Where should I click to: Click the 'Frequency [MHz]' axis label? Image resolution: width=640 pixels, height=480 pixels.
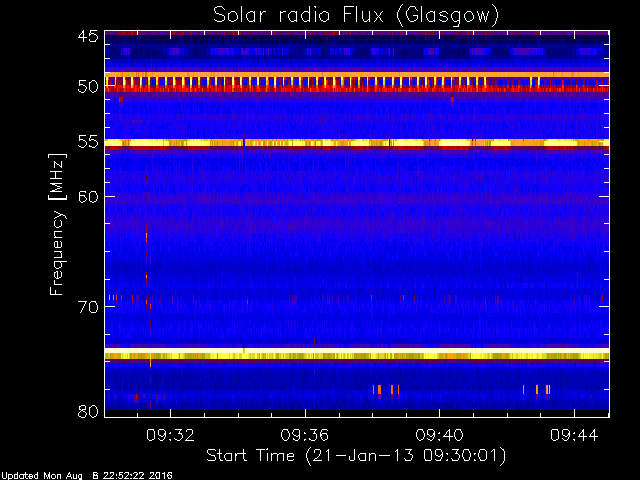[x=57, y=224]
